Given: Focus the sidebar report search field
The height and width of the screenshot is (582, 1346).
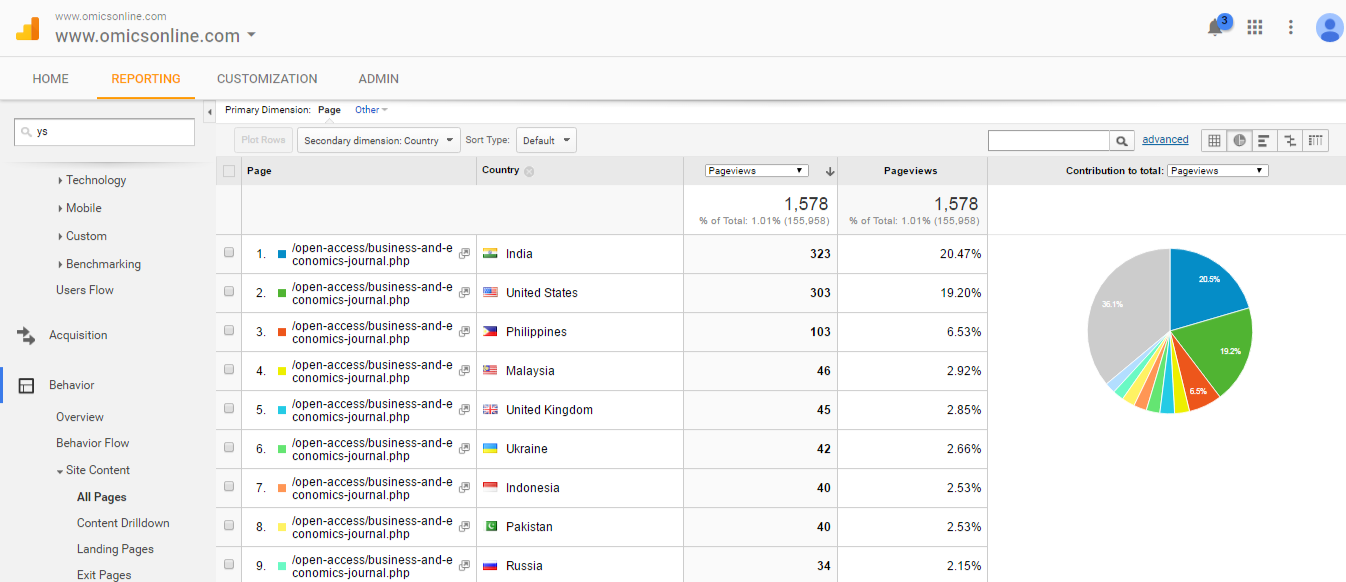Looking at the screenshot, I should pyautogui.click(x=104, y=132).
